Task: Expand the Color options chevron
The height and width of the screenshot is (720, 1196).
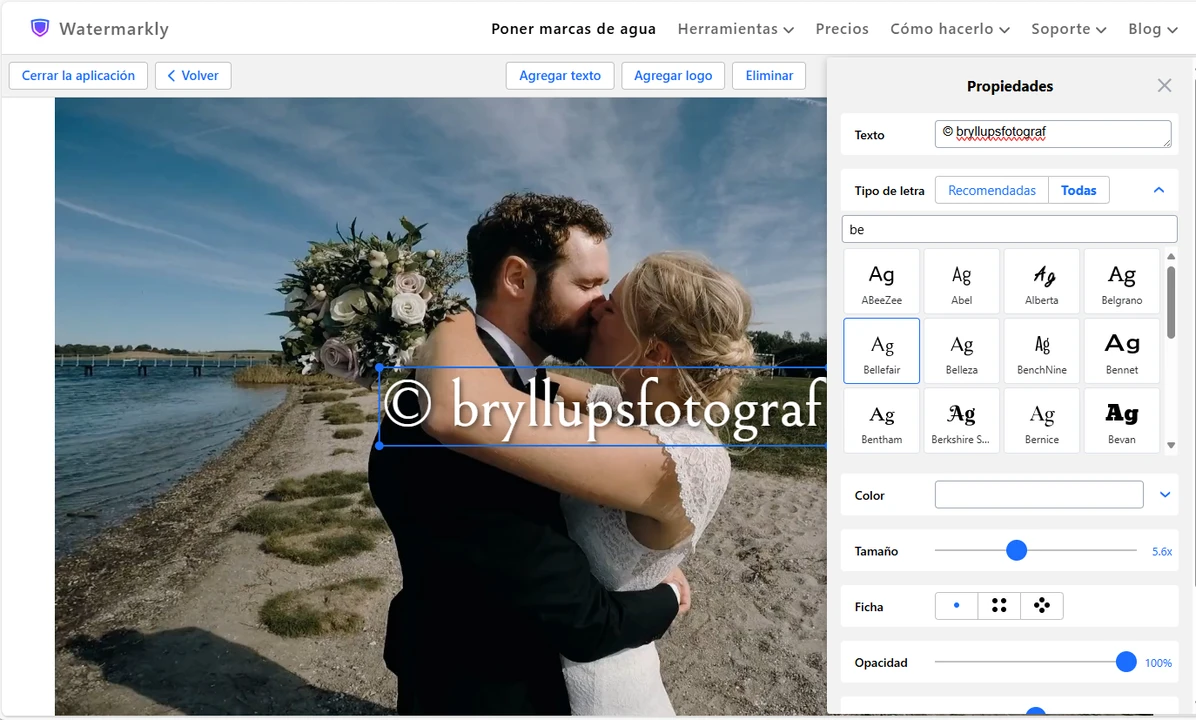Action: pos(1164,495)
